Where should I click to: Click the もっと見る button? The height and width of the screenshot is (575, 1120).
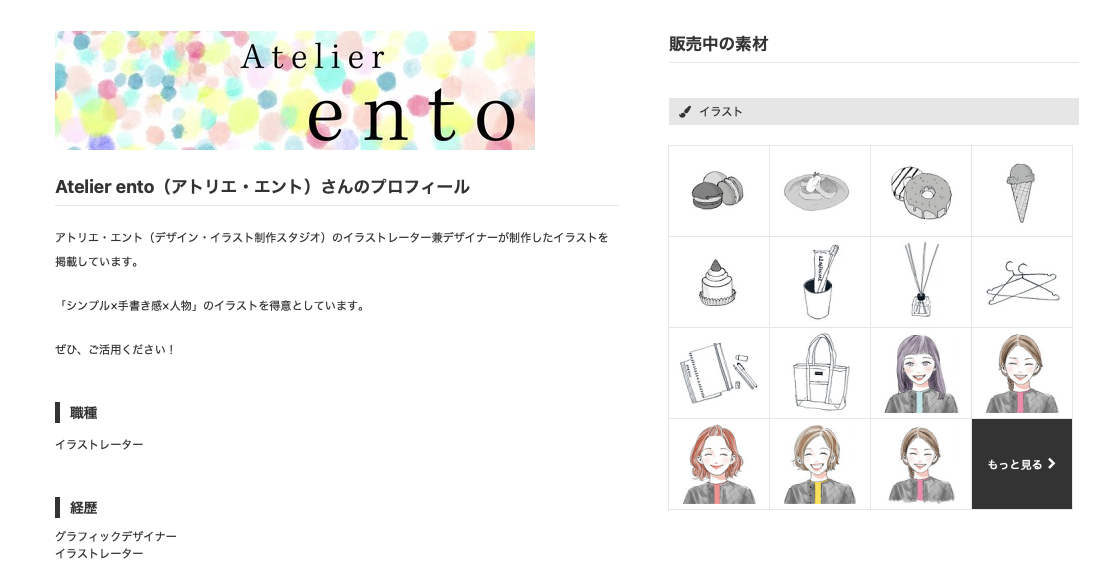[x=1022, y=464]
